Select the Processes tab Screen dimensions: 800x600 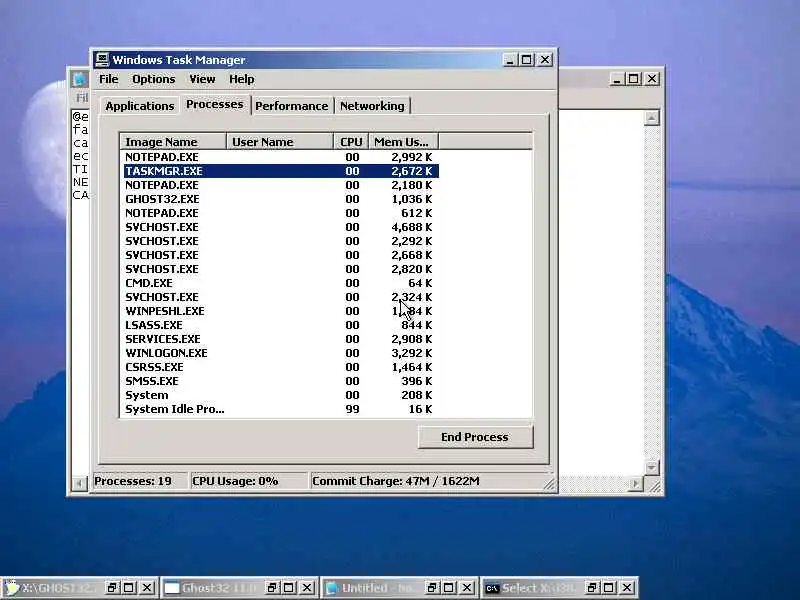[x=215, y=104]
